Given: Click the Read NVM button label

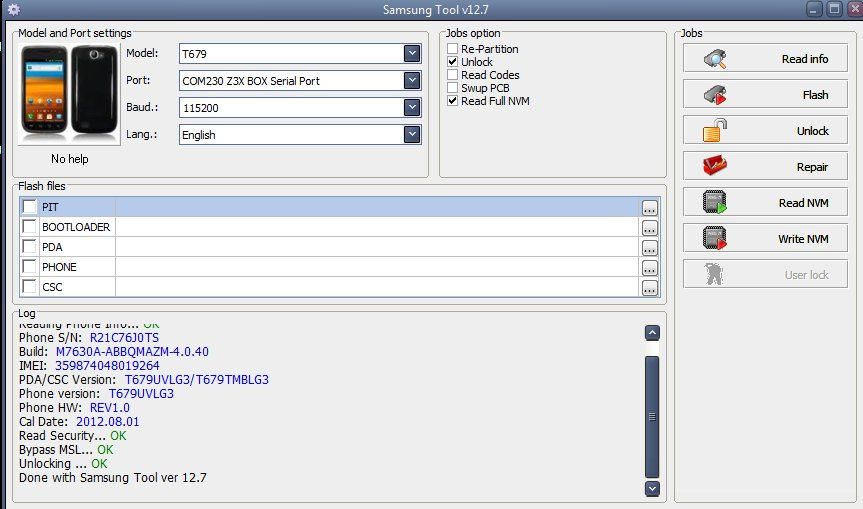Looking at the screenshot, I should (804, 202).
